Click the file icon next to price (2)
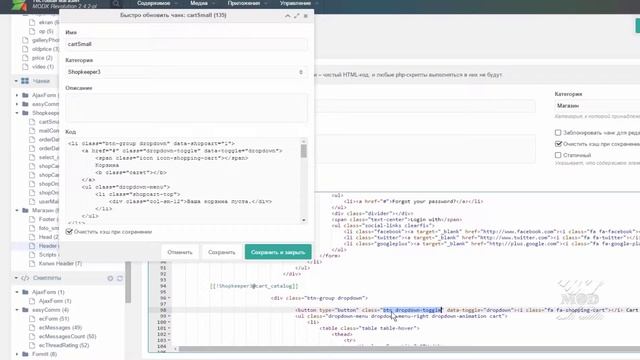Viewport: 640px width, 360px height. click(x=25, y=58)
